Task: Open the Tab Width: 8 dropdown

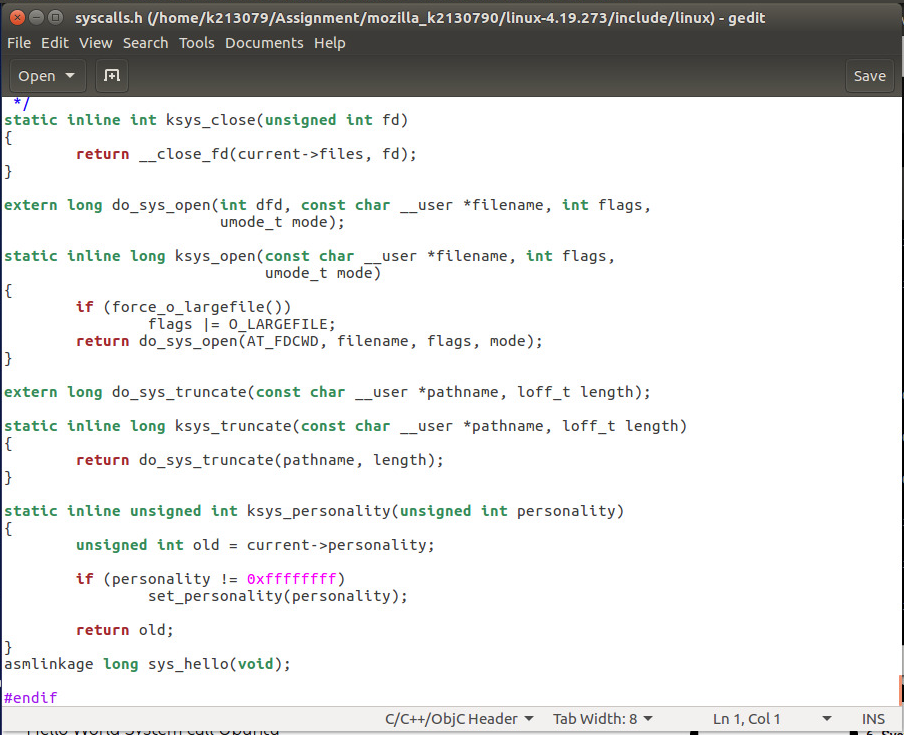Action: pos(601,718)
